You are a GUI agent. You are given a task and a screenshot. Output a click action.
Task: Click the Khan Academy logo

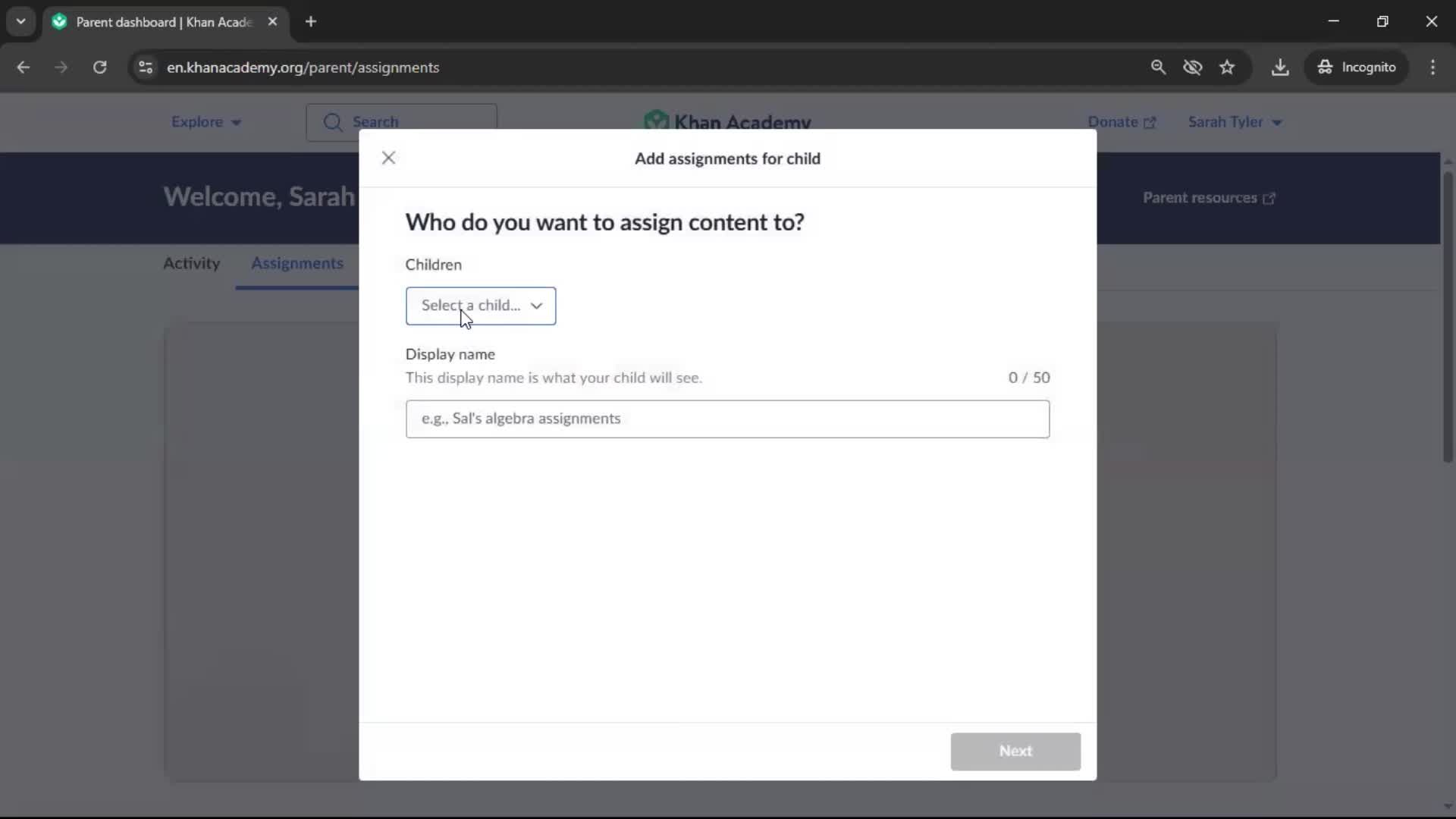pyautogui.click(x=726, y=122)
